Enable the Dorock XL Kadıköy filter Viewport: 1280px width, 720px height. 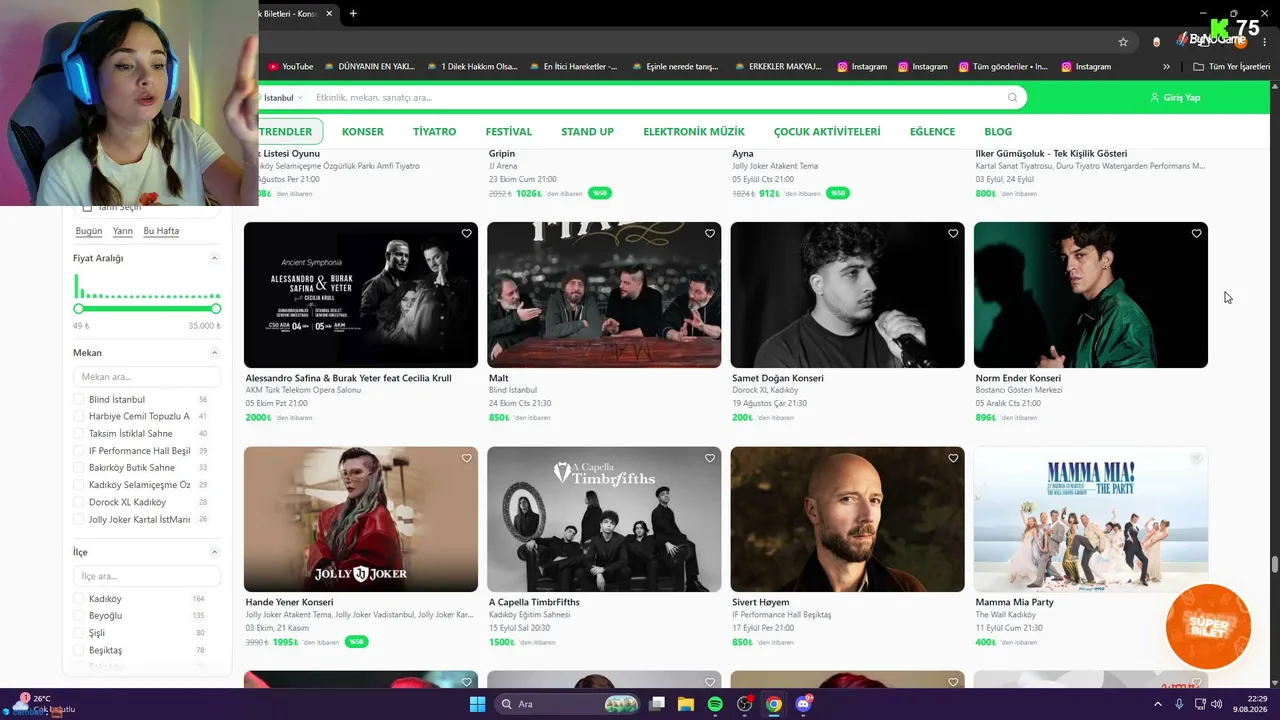pos(79,502)
